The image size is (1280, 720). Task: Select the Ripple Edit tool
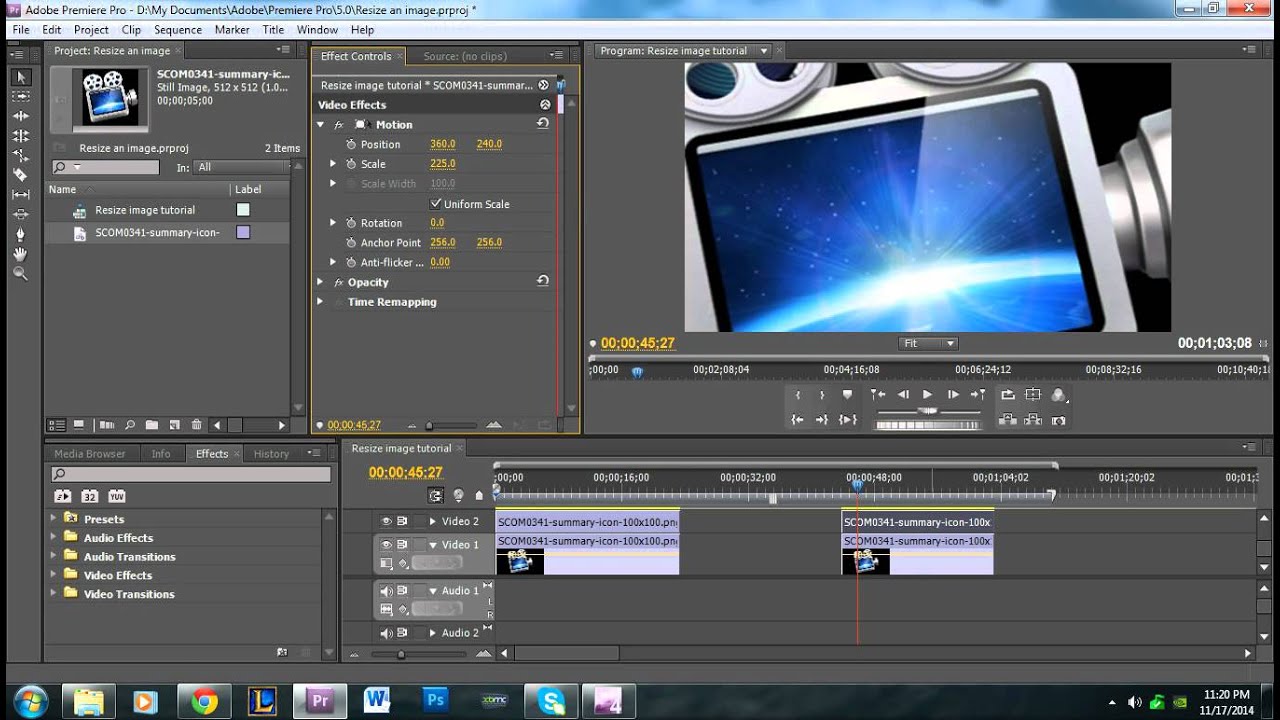pos(21,116)
